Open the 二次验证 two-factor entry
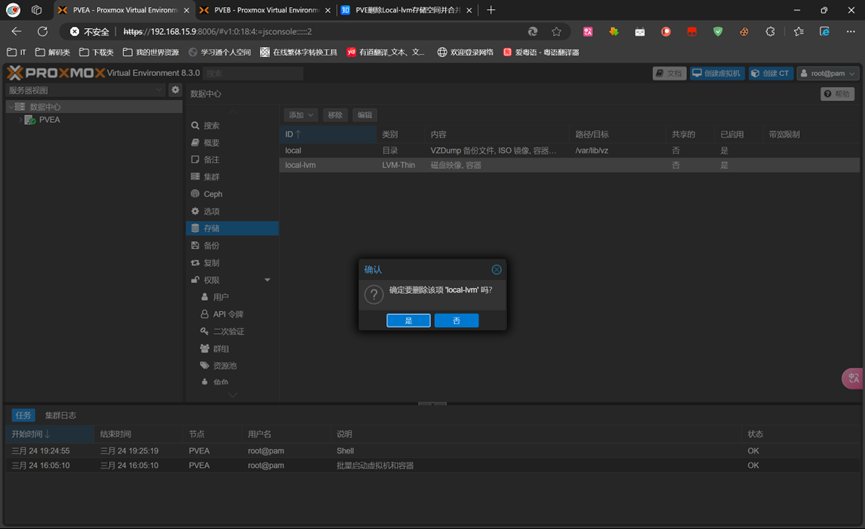The image size is (865, 529). 232,332
